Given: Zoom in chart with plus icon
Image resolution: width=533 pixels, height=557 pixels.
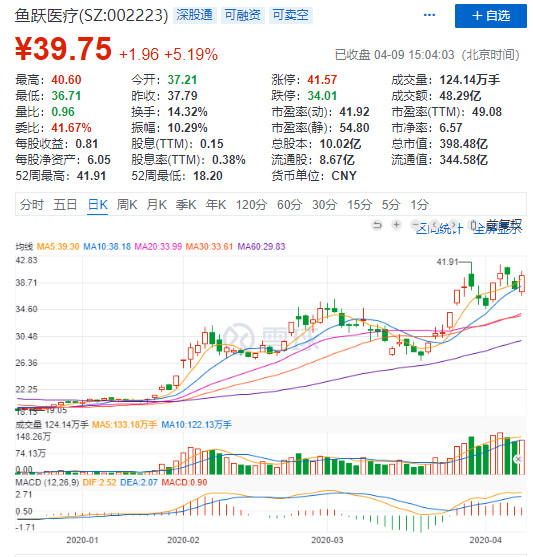Looking at the screenshot, I should [396, 225].
